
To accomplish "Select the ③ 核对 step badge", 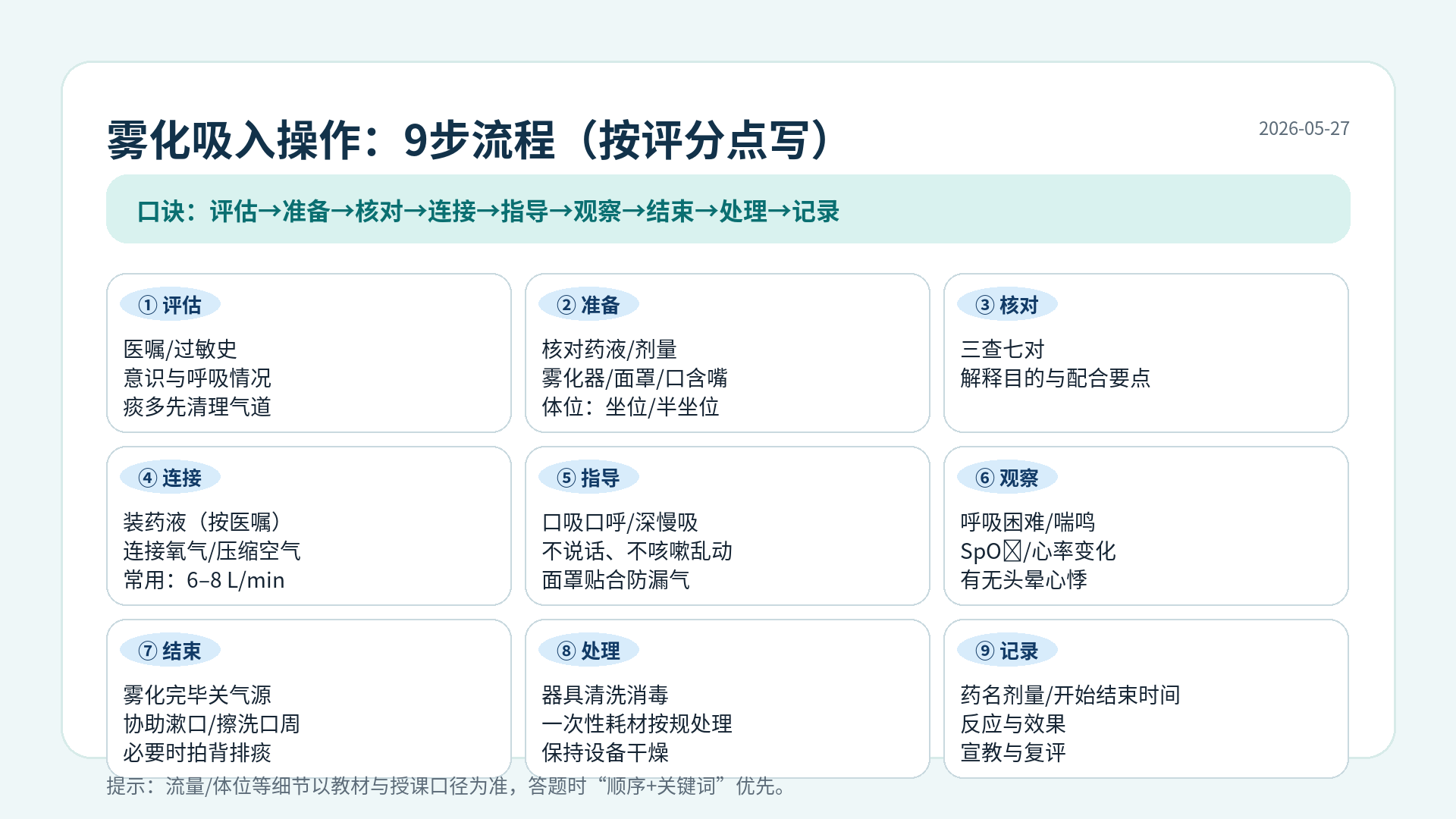I will 1007,305.
